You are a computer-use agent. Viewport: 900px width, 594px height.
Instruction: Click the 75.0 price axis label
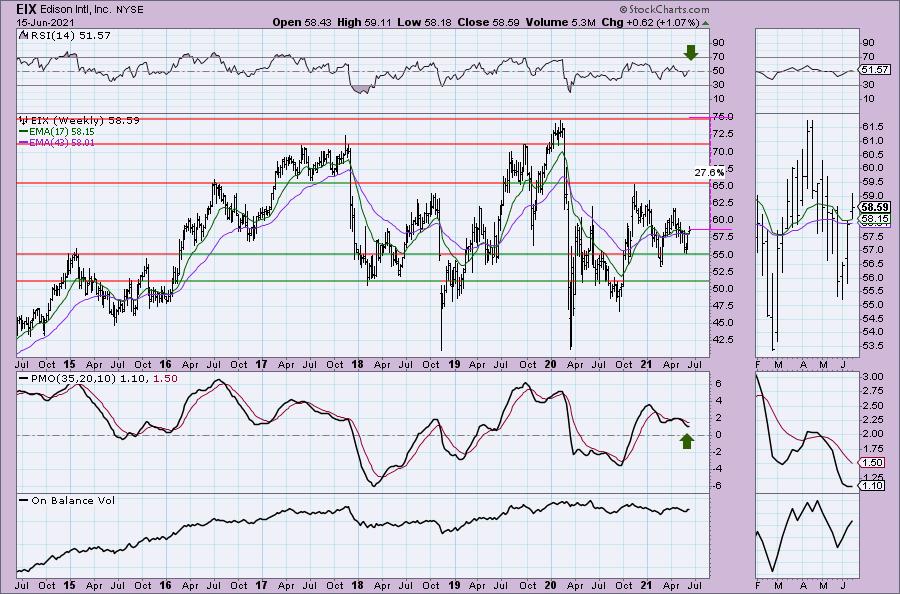(723, 117)
